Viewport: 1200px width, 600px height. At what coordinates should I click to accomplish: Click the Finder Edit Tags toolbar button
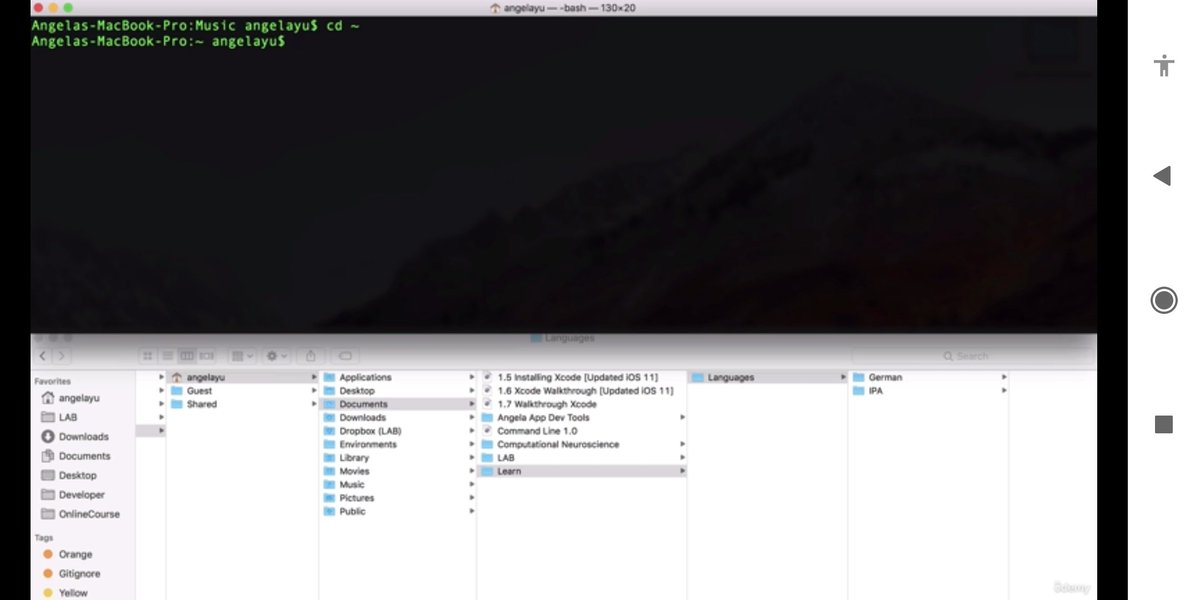[346, 356]
